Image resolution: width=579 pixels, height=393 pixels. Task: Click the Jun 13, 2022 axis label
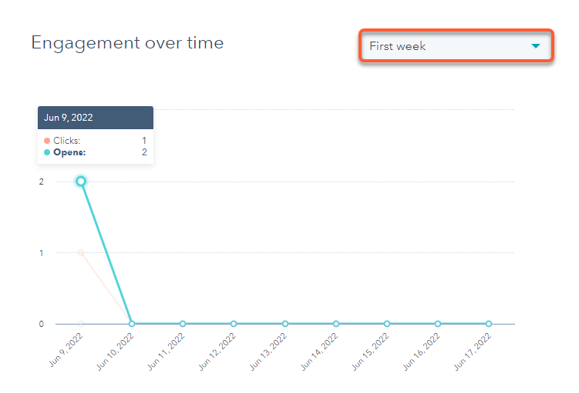click(268, 352)
